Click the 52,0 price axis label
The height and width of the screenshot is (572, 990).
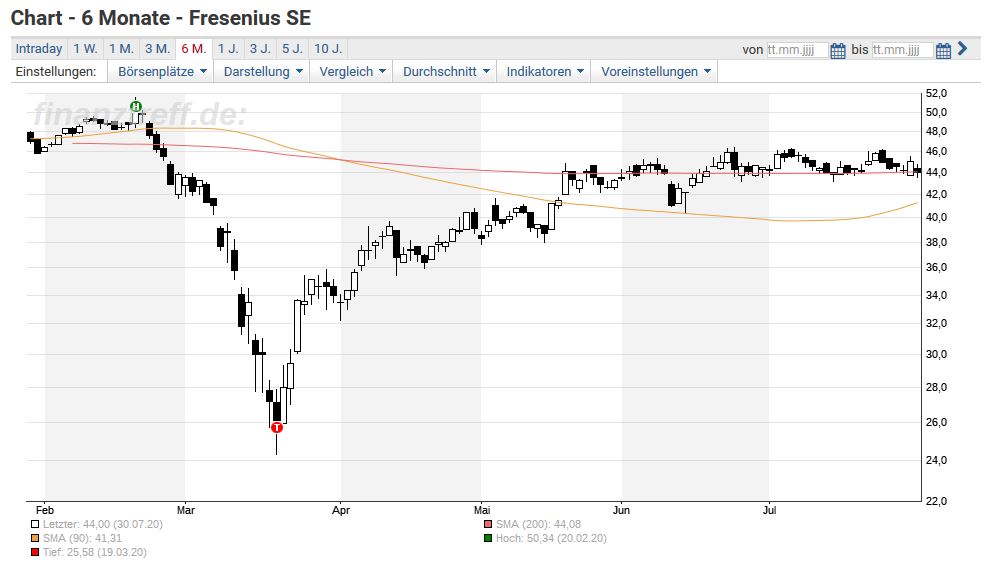pyautogui.click(x=936, y=93)
